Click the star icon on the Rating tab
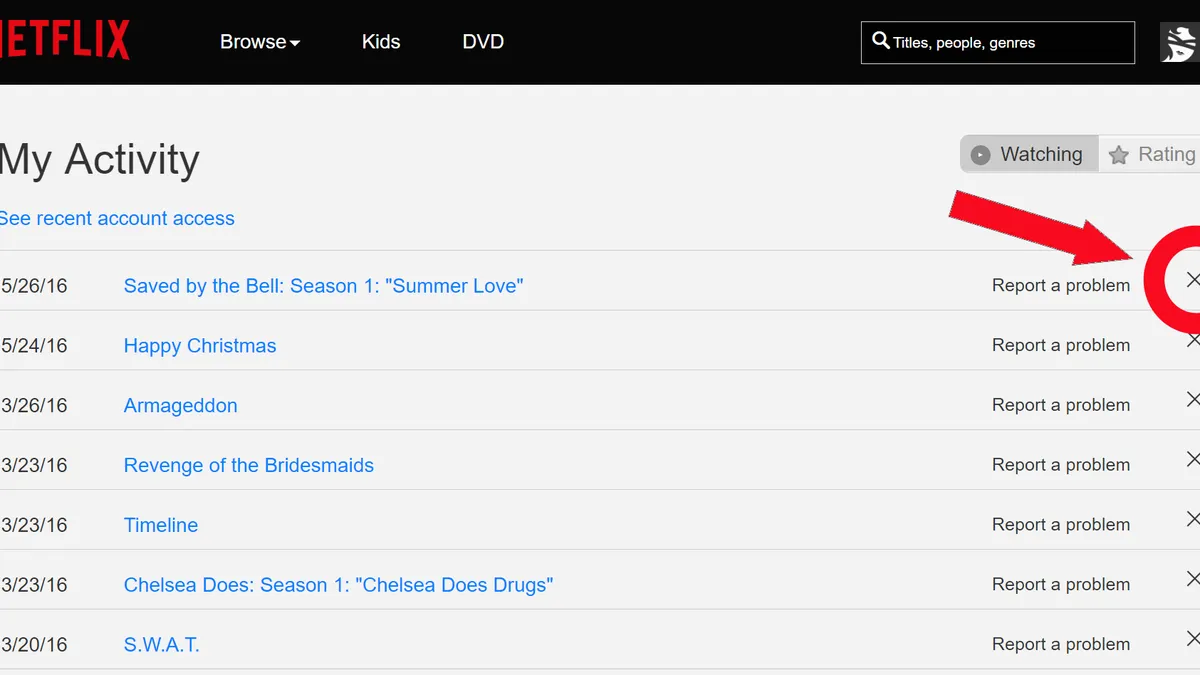The image size is (1200, 675). (x=1118, y=154)
